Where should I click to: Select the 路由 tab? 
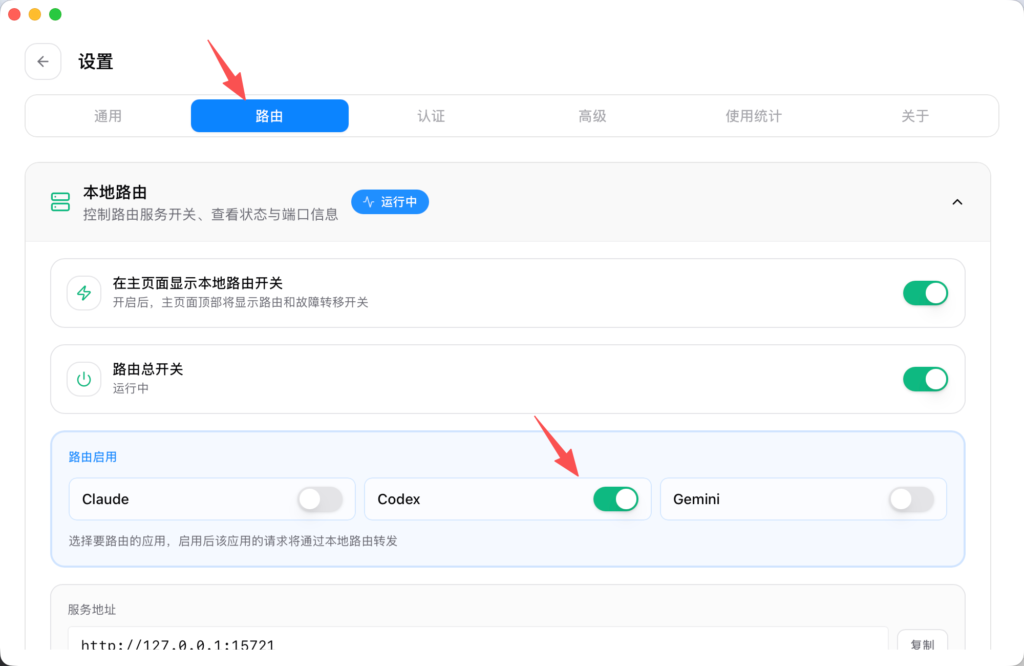point(270,116)
